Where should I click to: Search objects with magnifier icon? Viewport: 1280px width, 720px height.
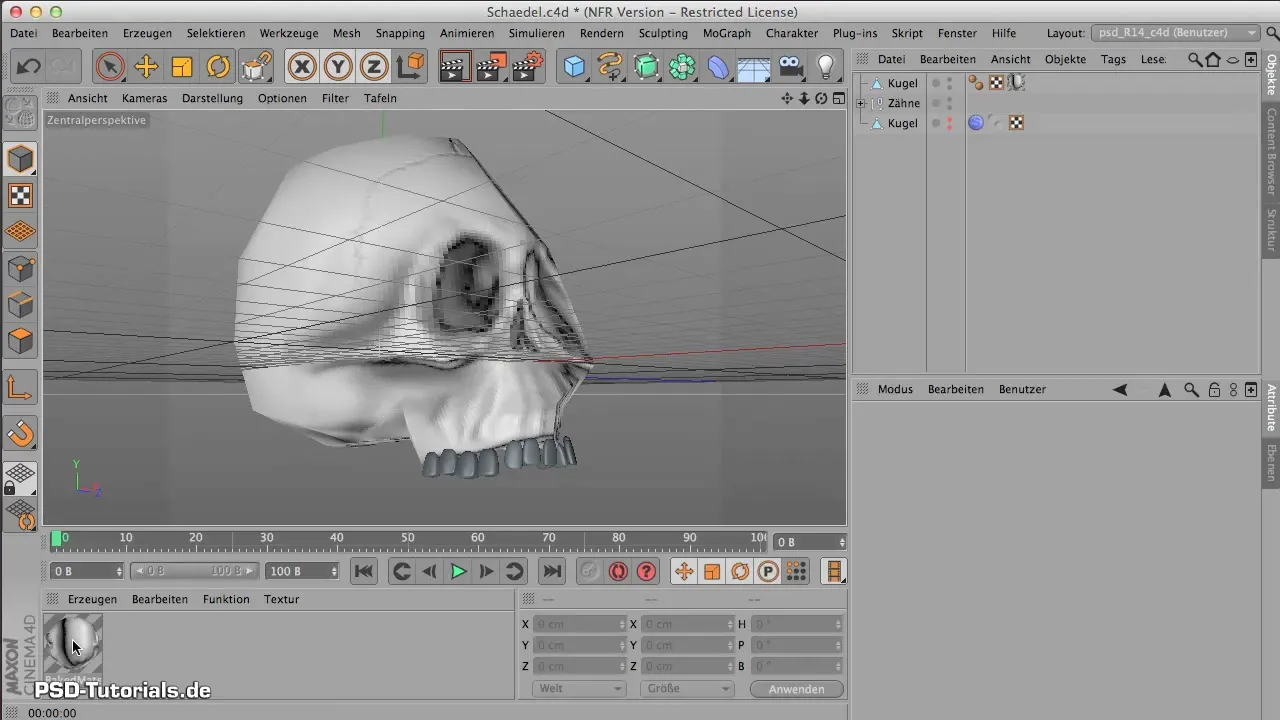point(1195,60)
